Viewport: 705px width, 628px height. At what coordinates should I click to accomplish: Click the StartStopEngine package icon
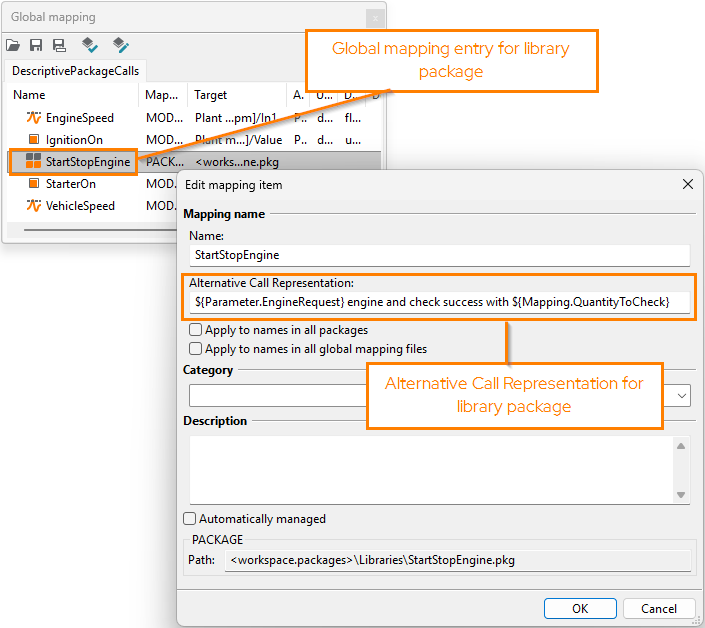tap(33, 160)
